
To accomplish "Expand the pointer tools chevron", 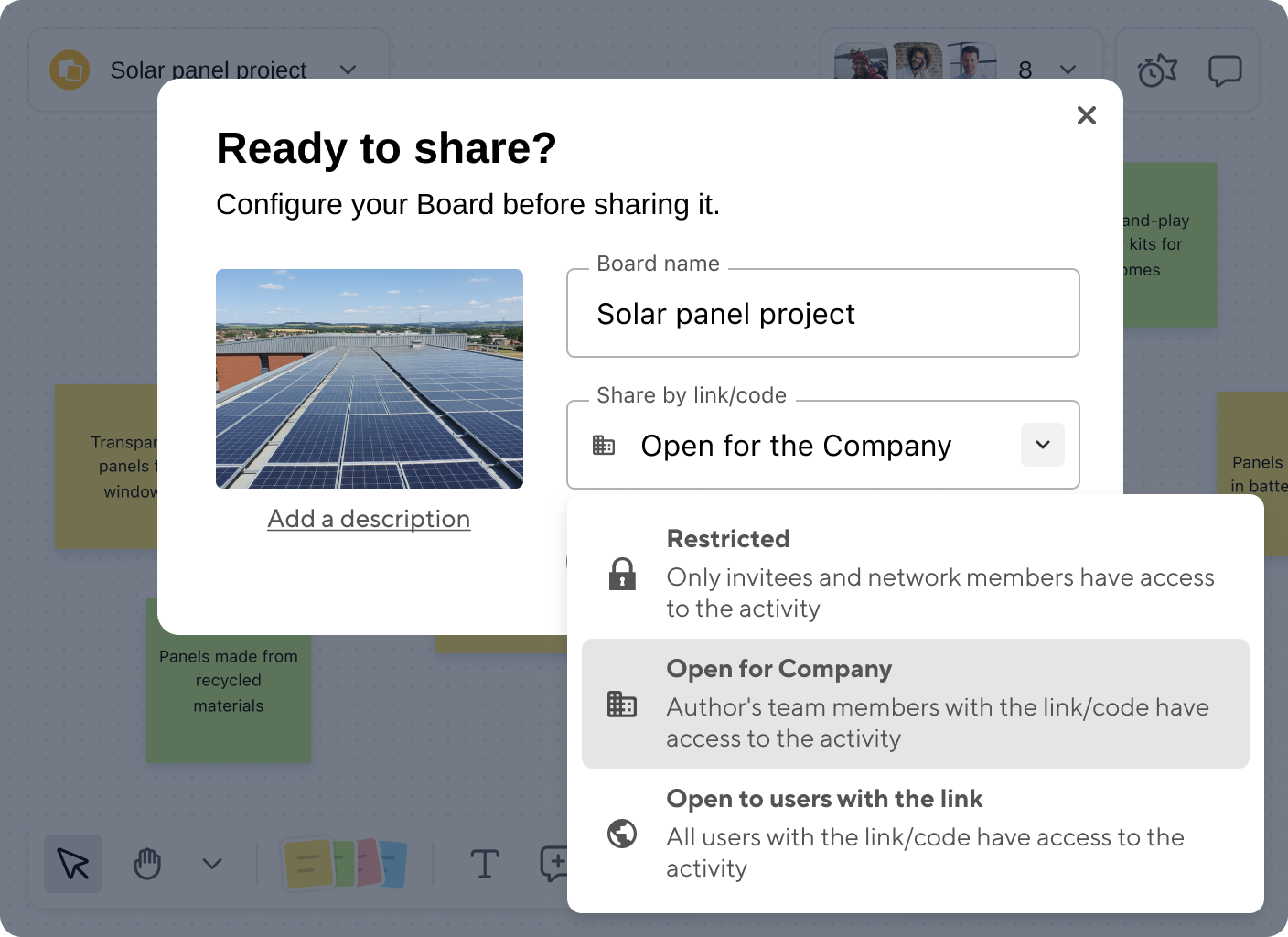I will tap(212, 863).
